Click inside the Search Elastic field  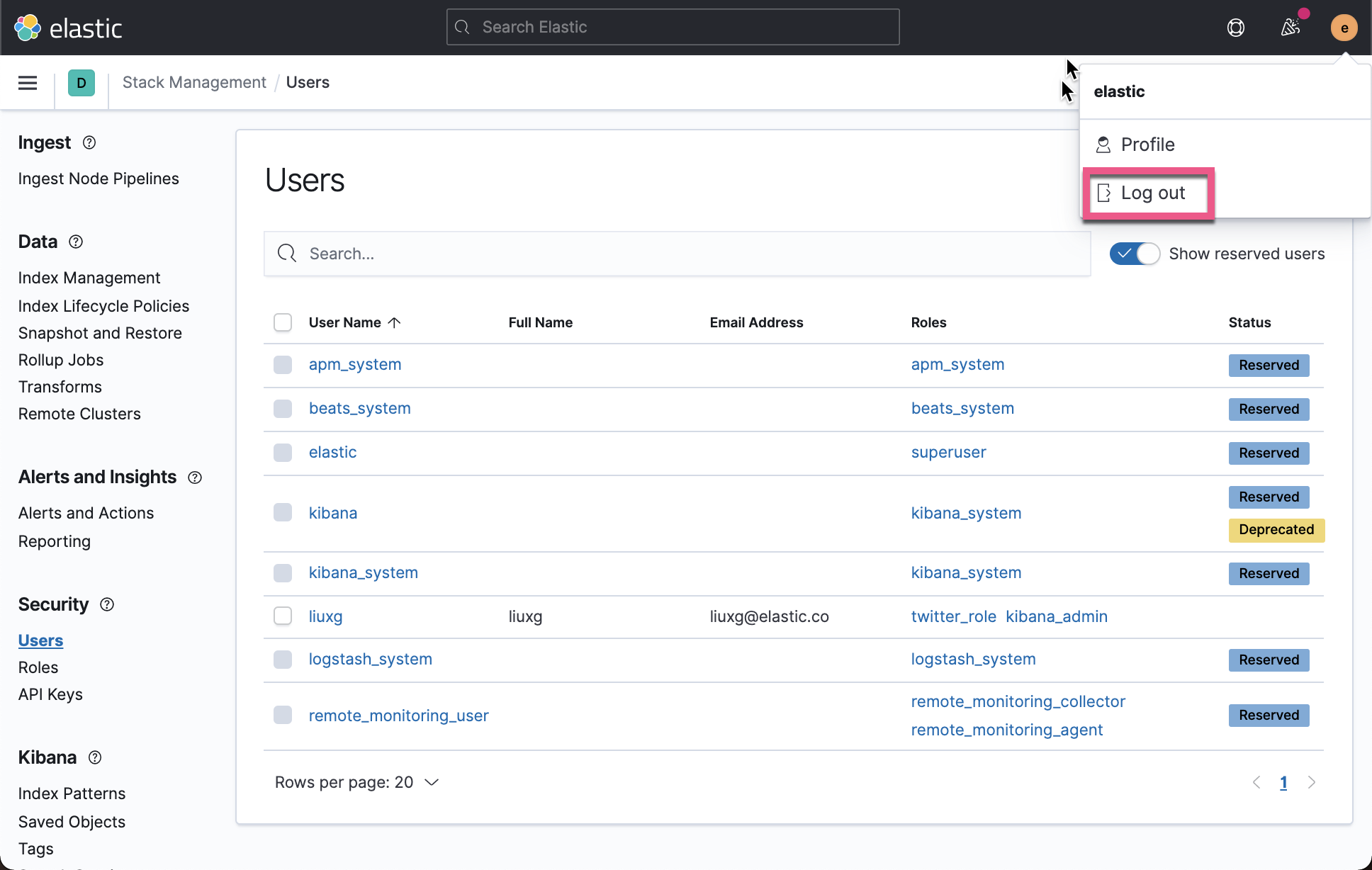672,27
